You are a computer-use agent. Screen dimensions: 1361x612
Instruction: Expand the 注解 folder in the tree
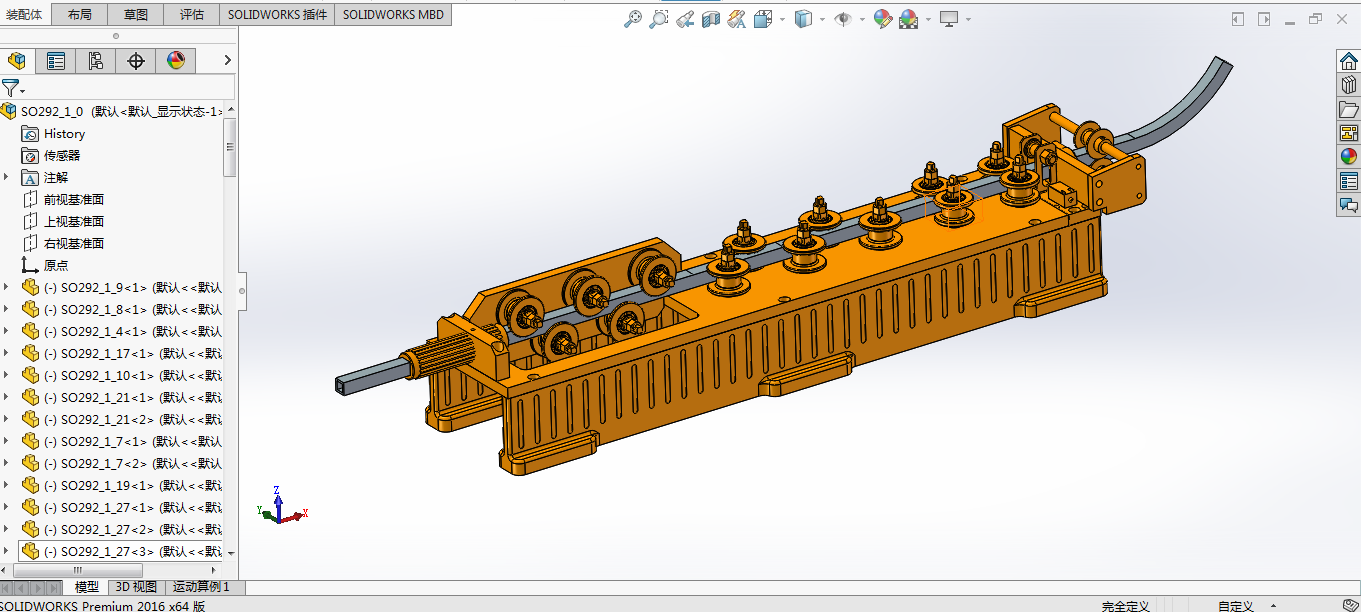coord(6,177)
